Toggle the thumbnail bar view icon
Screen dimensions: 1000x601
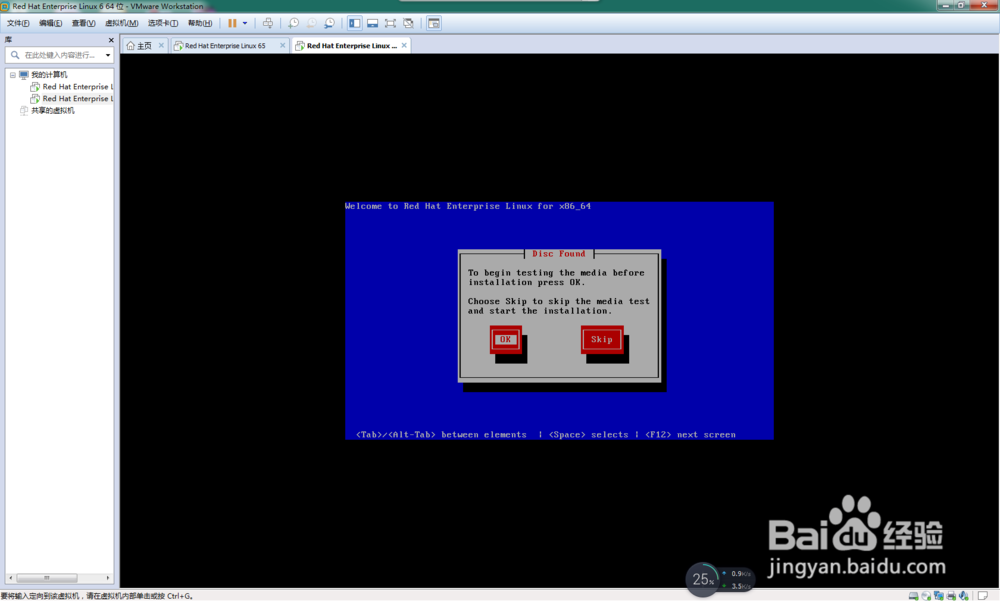372,23
